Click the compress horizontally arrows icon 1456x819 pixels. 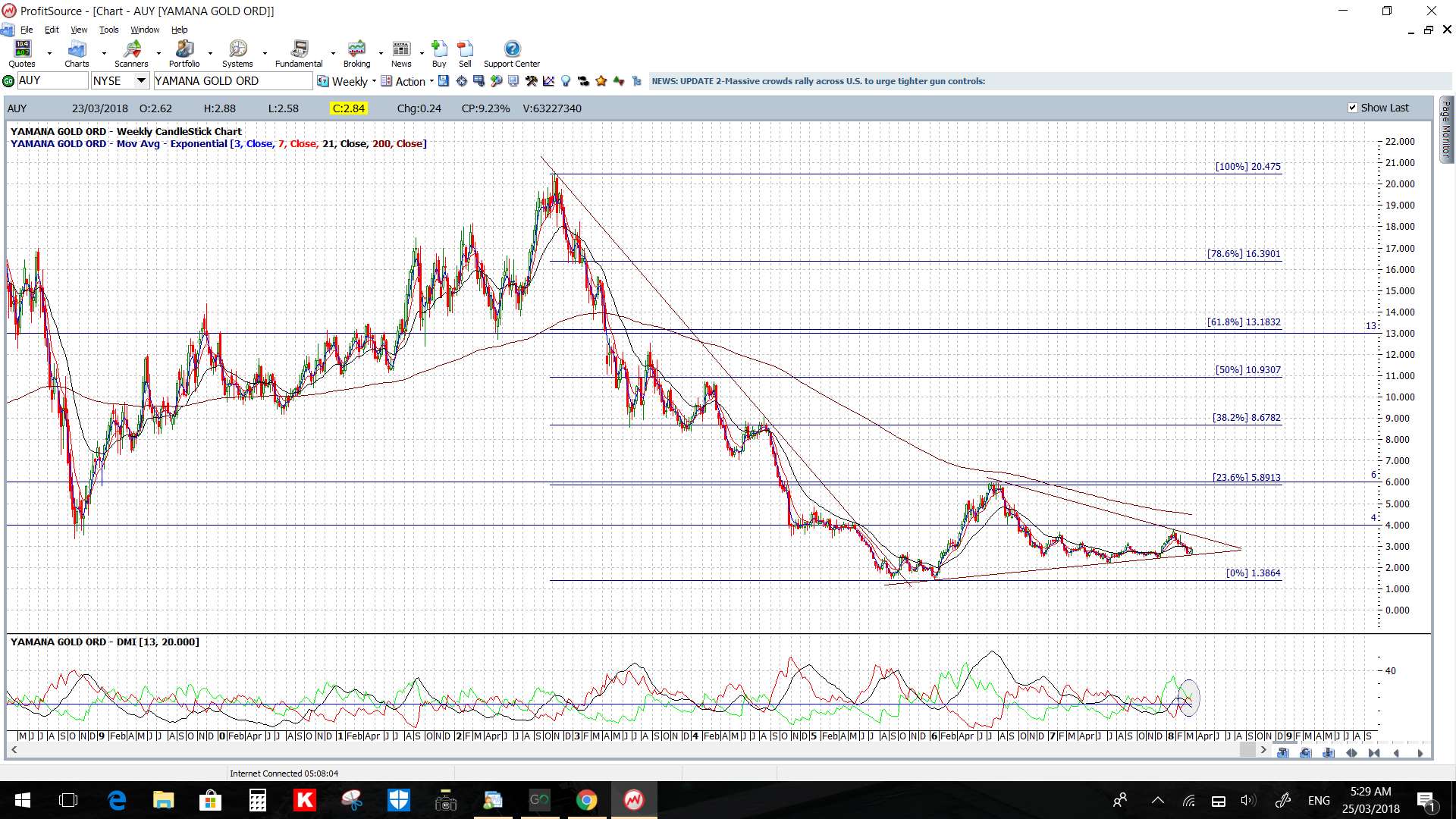point(1374,753)
